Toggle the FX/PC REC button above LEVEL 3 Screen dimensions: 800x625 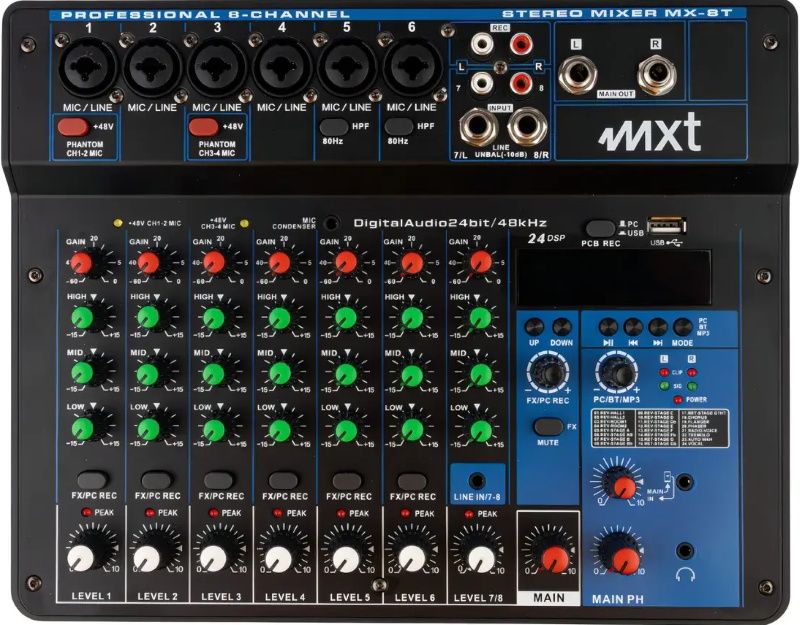coord(219,480)
